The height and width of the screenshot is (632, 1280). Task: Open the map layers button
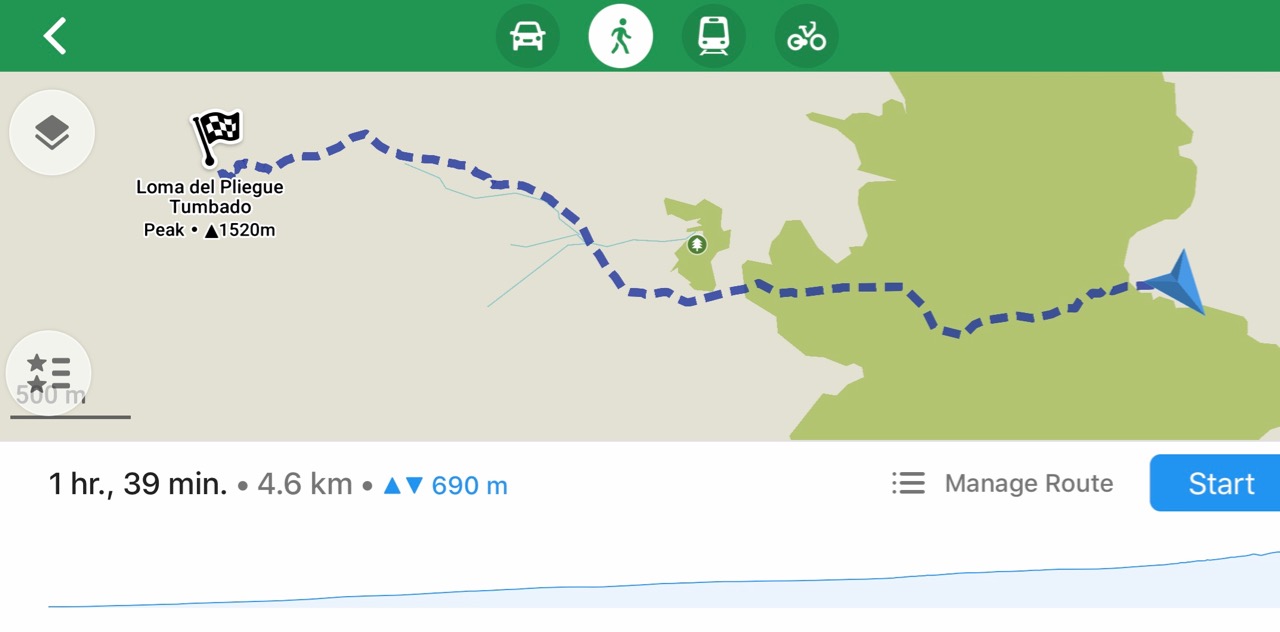click(52, 132)
